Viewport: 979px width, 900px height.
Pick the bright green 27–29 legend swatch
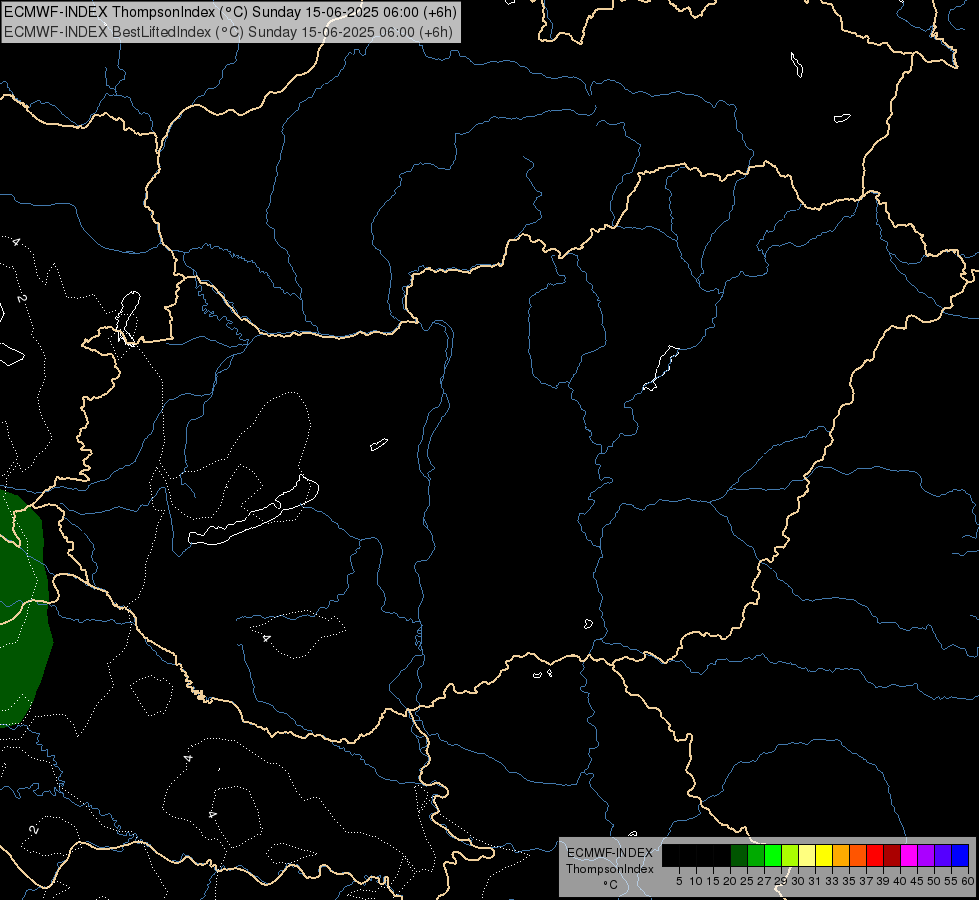[x=773, y=855]
